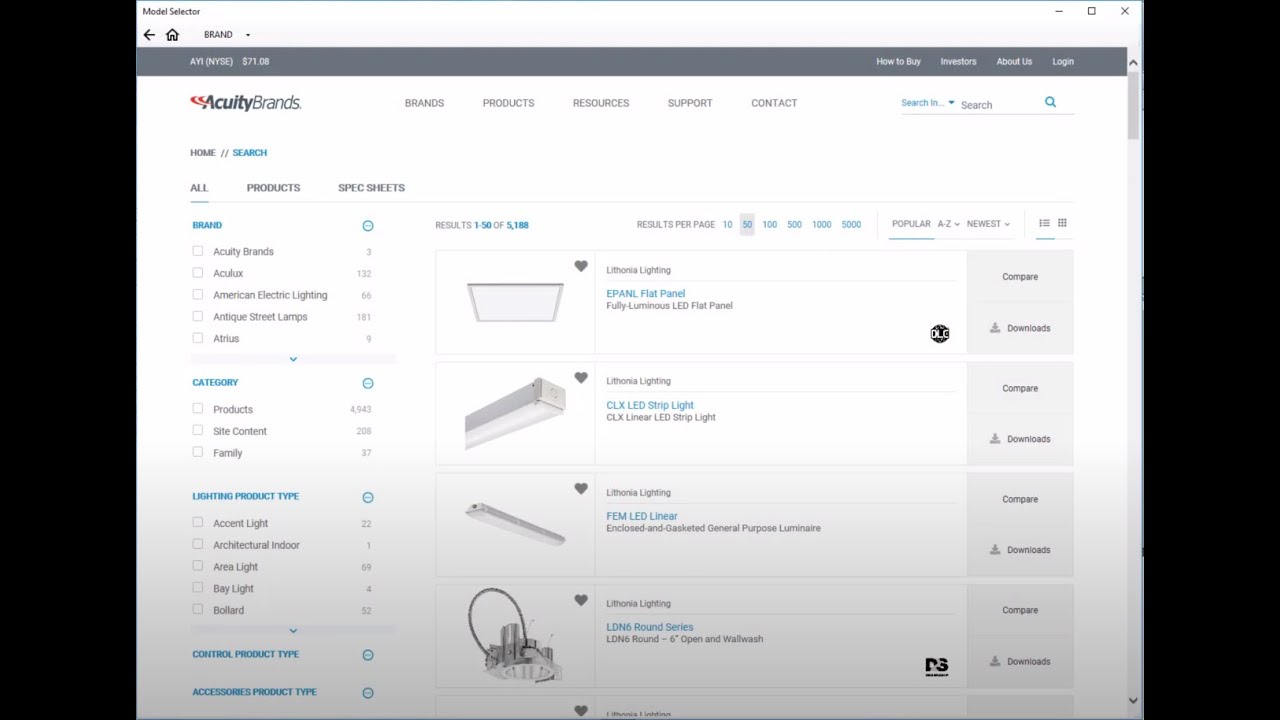Open the Search In dropdown
The width and height of the screenshot is (1280, 720).
click(x=927, y=103)
